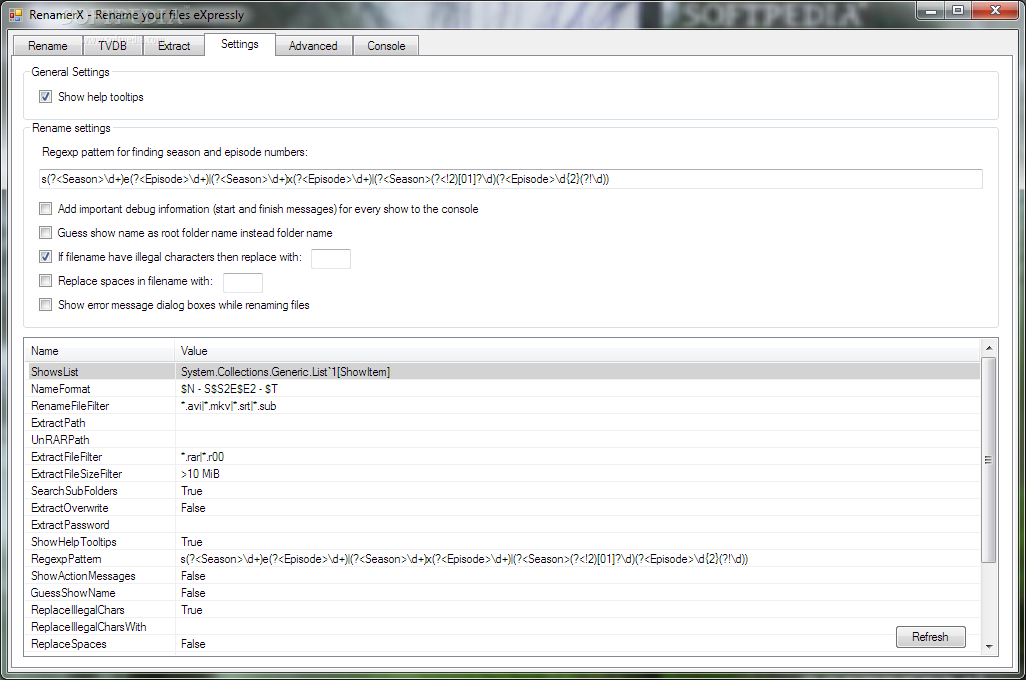Click the System.Collections.Generic.List value
This screenshot has width=1026, height=680.
point(285,372)
